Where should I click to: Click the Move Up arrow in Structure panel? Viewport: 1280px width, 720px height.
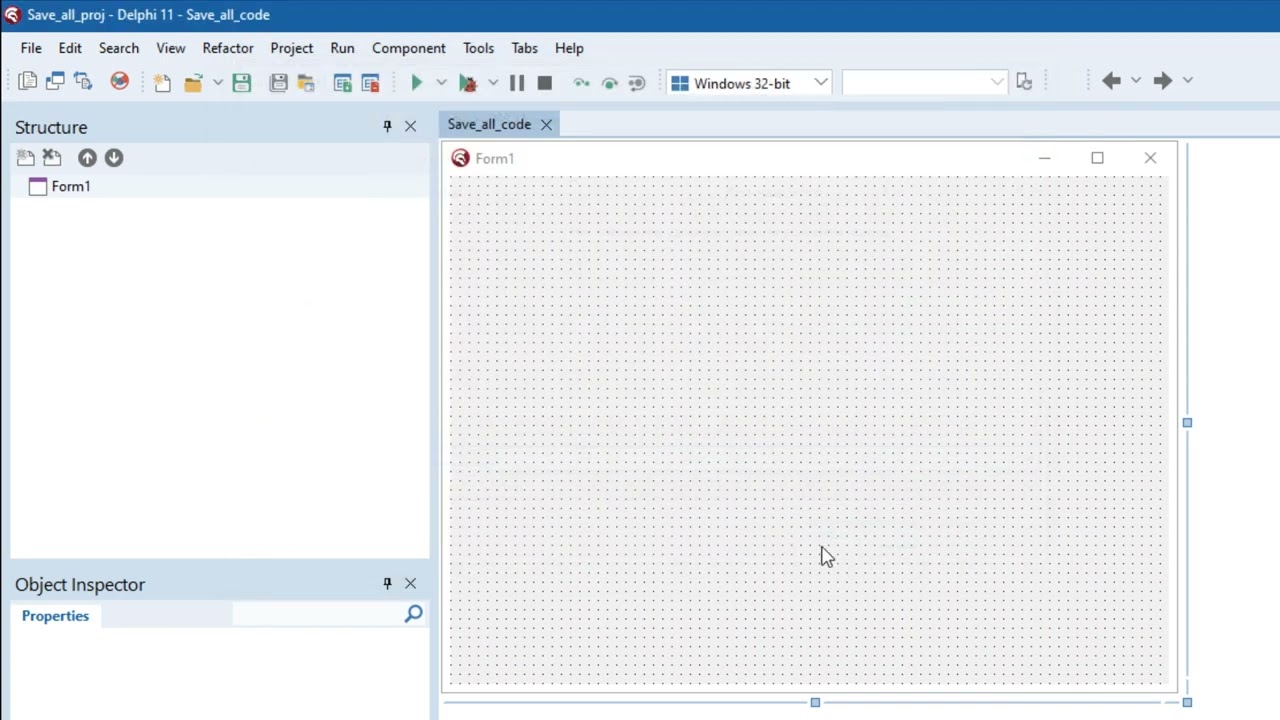tap(87, 157)
